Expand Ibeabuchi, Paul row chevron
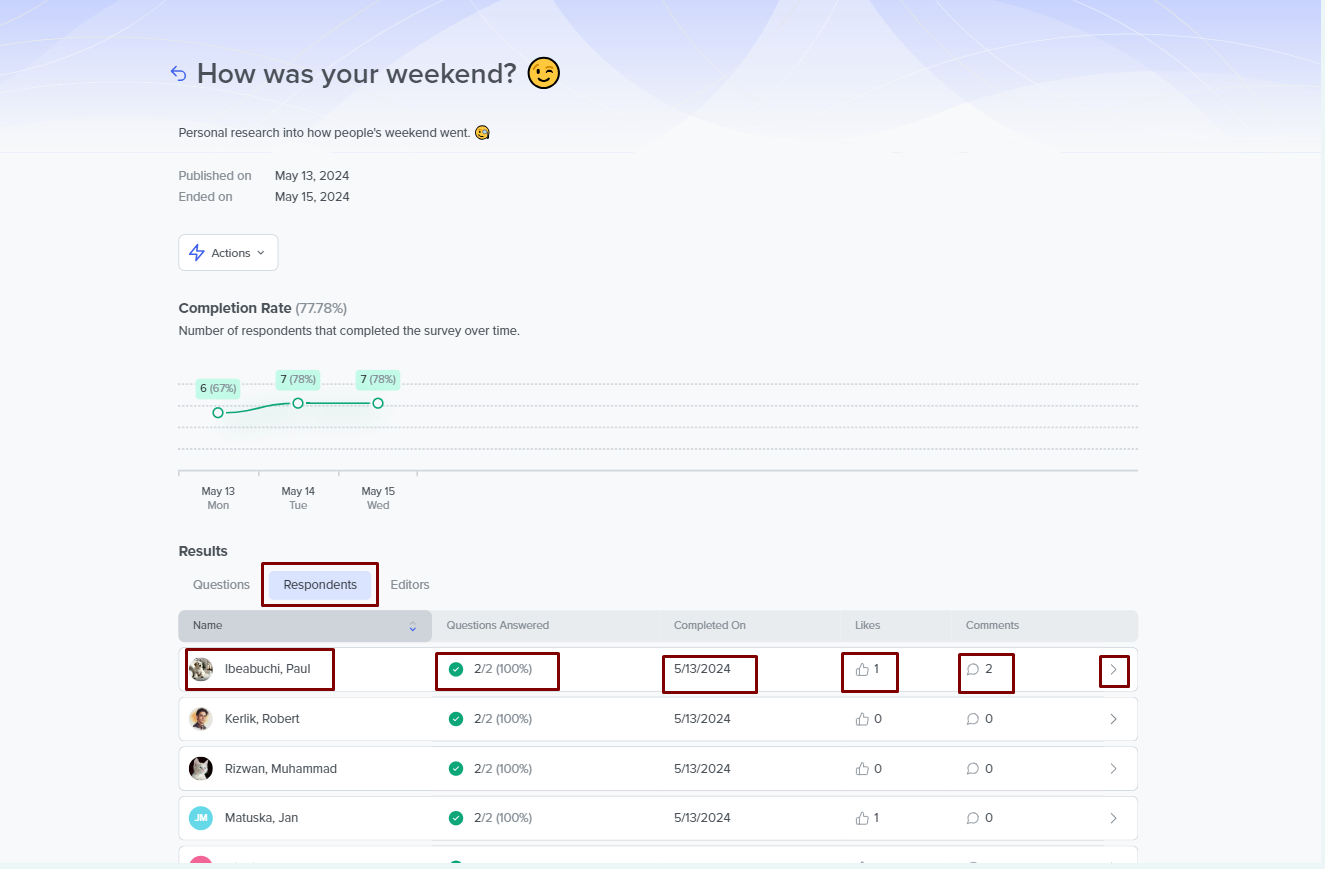 [x=1113, y=669]
